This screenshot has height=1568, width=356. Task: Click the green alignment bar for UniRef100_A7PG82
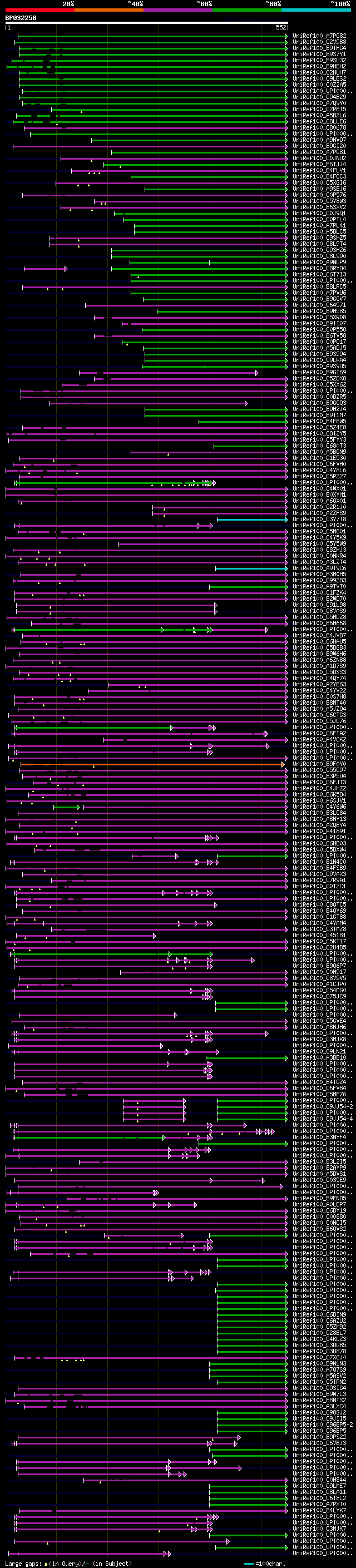pos(152,36)
